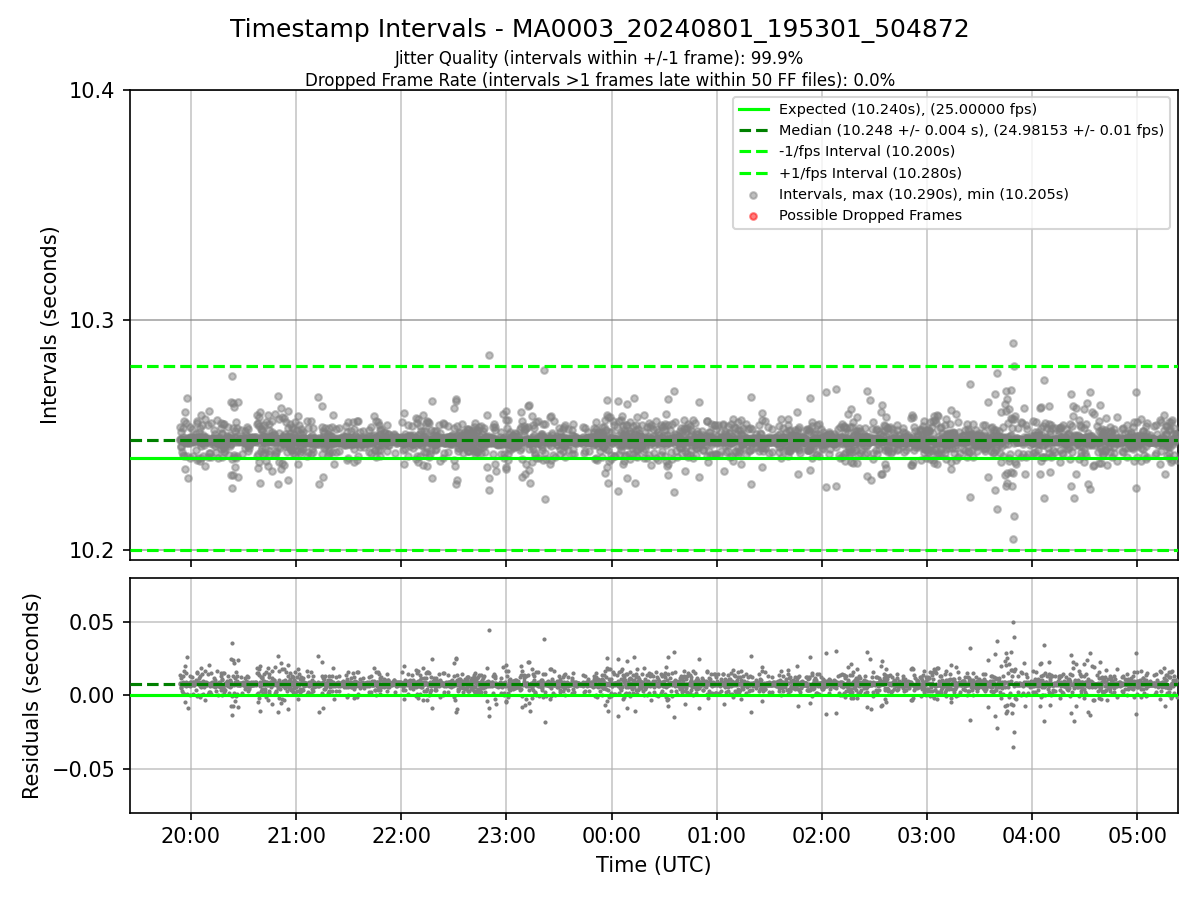The image size is (1200, 900).
Task: Click the red 'Possible Dropped Frames' legend marker
Action: 754,216
